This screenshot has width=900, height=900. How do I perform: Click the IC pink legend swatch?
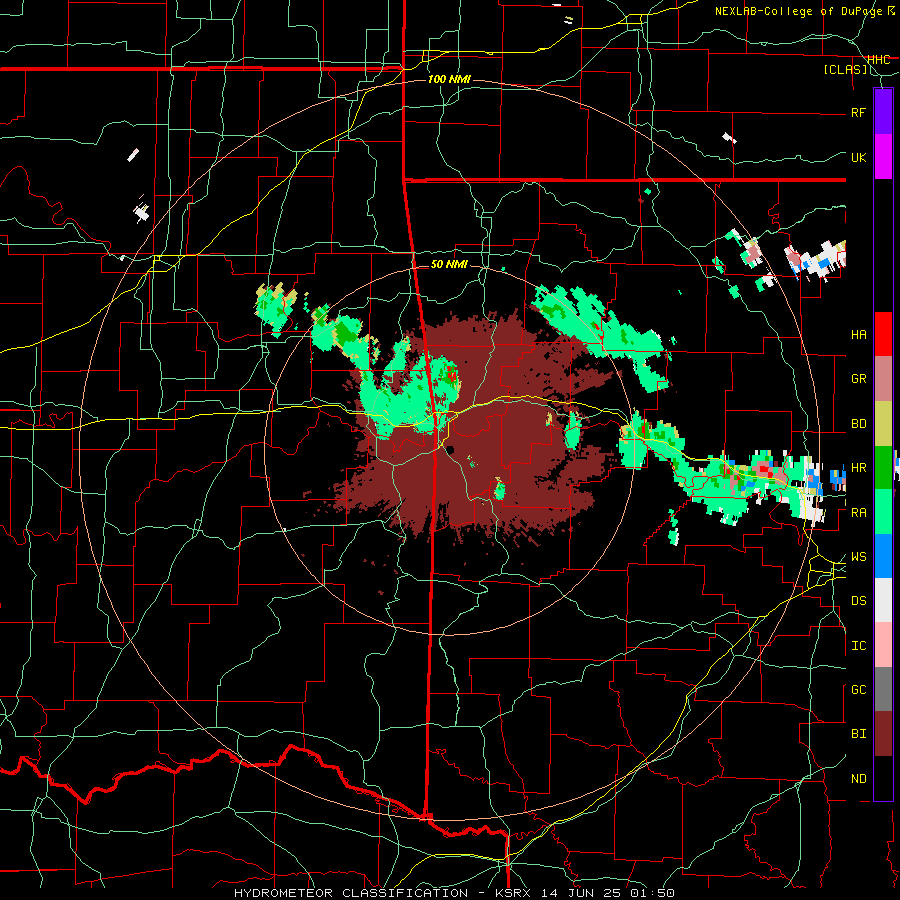[x=883, y=645]
